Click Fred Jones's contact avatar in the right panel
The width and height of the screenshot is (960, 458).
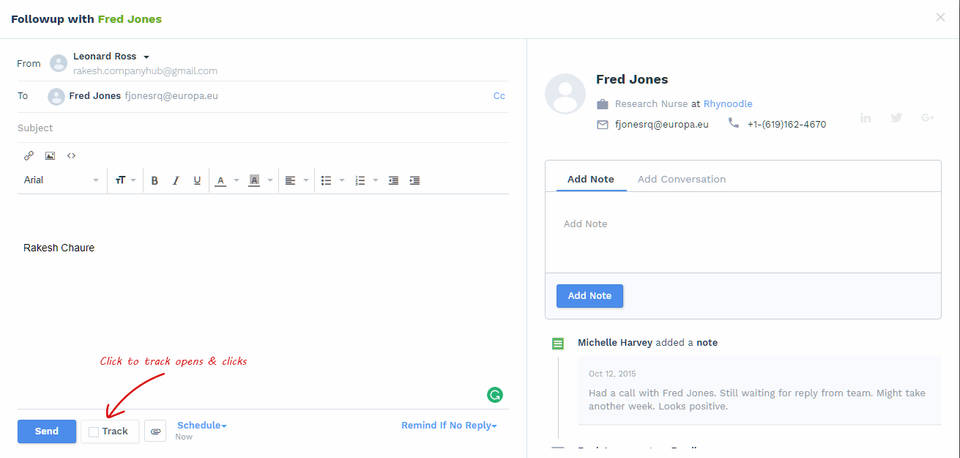coord(565,94)
